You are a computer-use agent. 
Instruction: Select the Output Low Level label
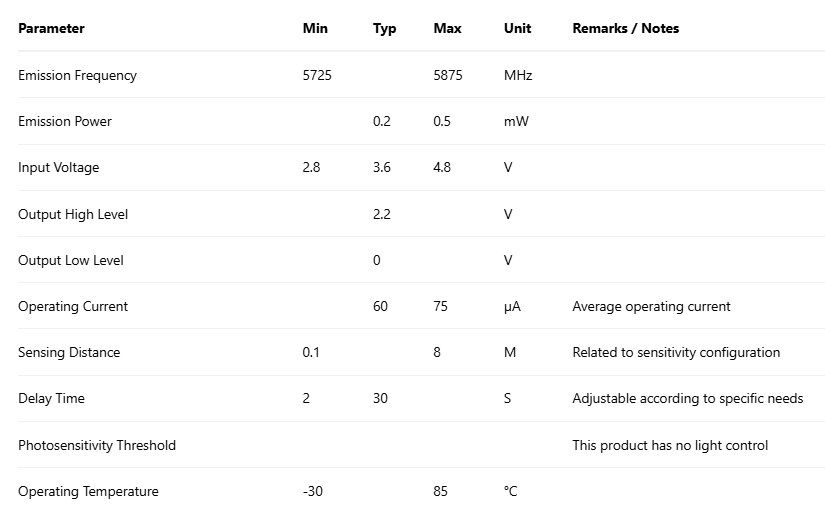71,260
